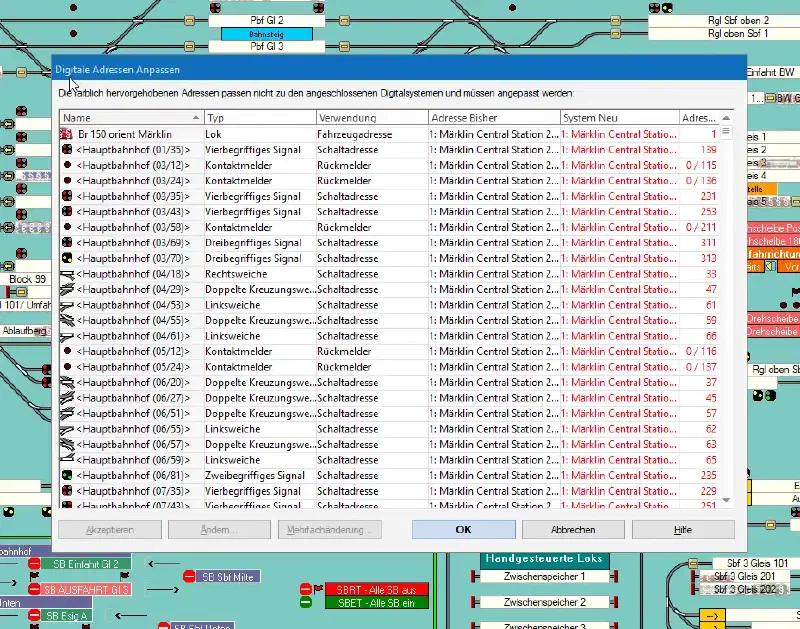Click Zwischenspeicher 1 block

[x=544, y=576]
